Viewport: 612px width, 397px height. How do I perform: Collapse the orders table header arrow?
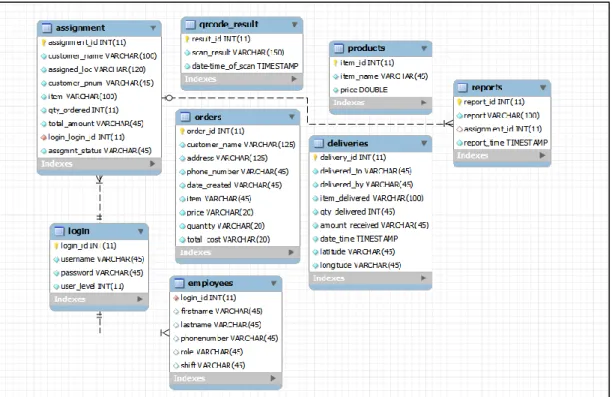(x=292, y=117)
